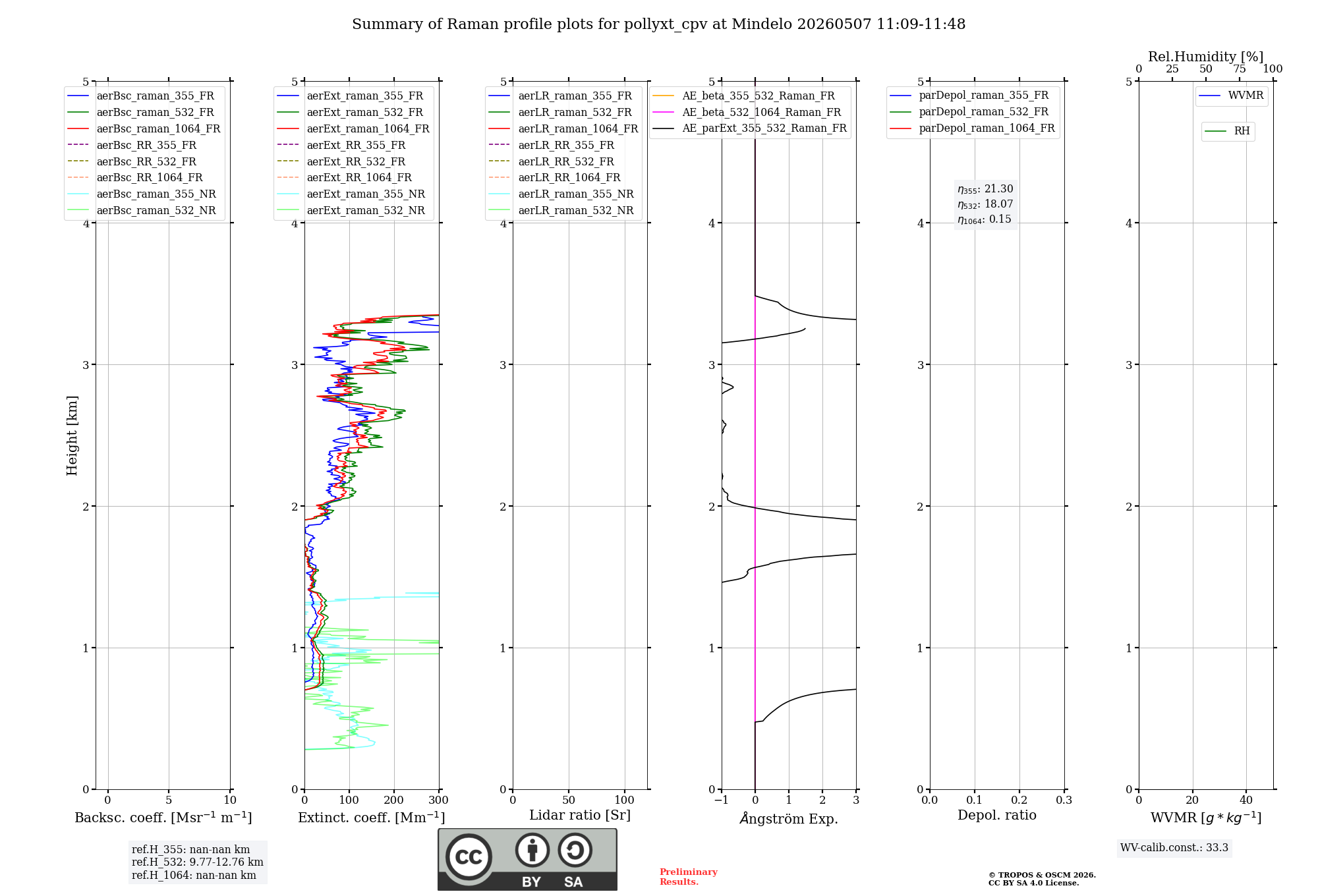Click the plot title 'Summary of Raman profile plots'
This screenshot has height=896, width=1318.
[x=659, y=24]
